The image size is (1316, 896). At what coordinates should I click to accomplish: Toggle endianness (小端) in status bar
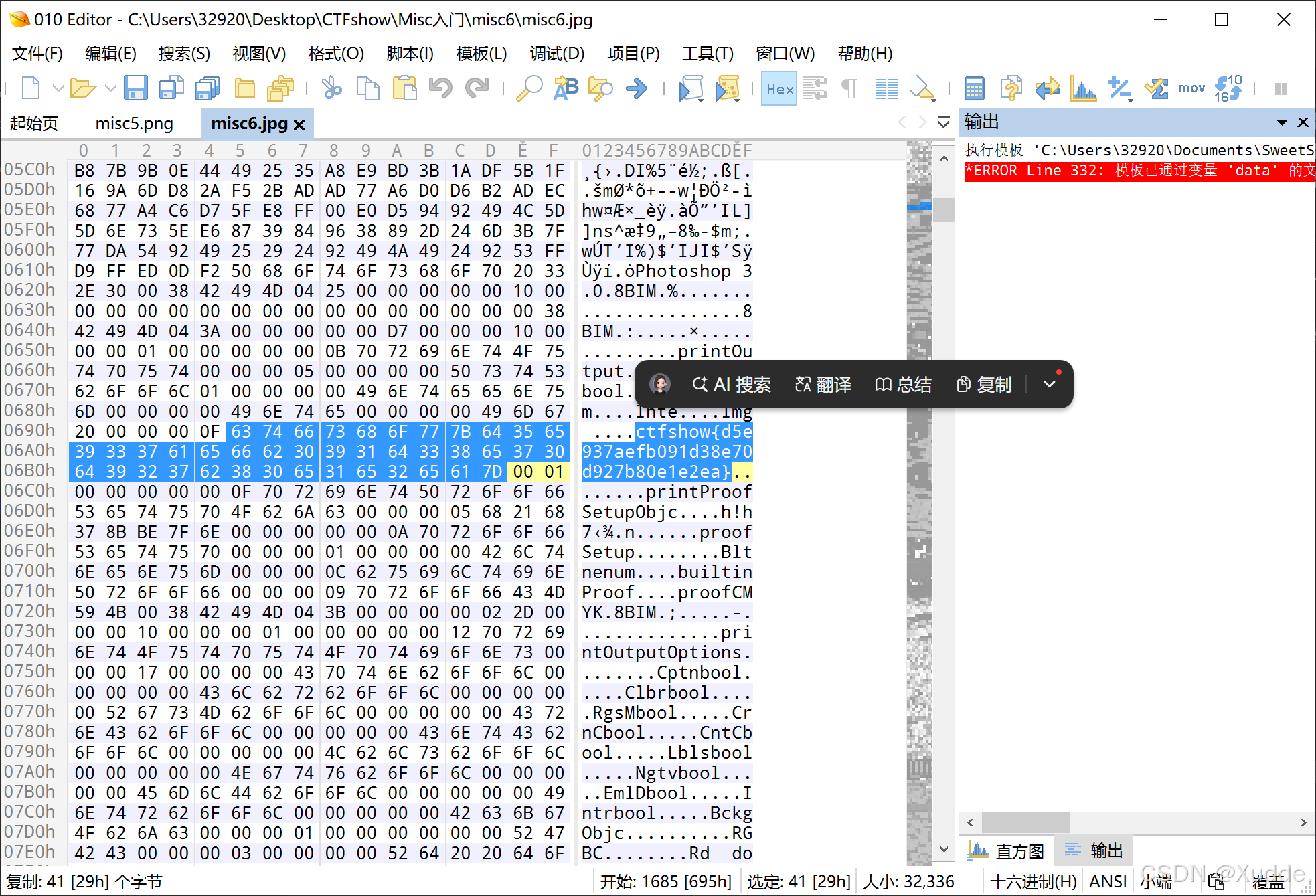1156,881
